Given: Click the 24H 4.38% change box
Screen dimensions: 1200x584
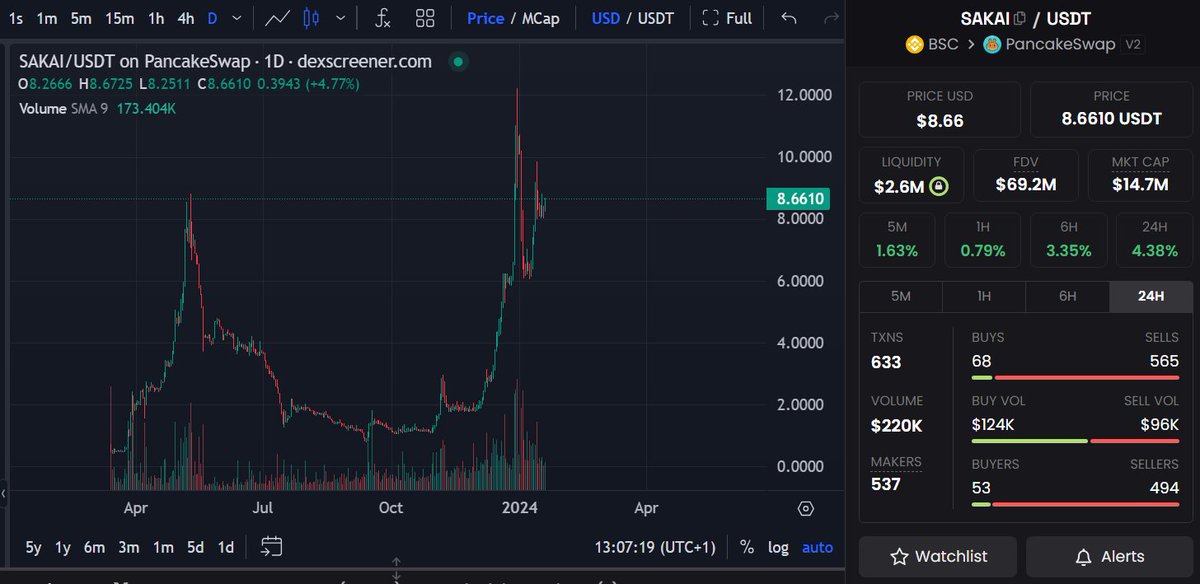Looking at the screenshot, I should pyautogui.click(x=1154, y=240).
